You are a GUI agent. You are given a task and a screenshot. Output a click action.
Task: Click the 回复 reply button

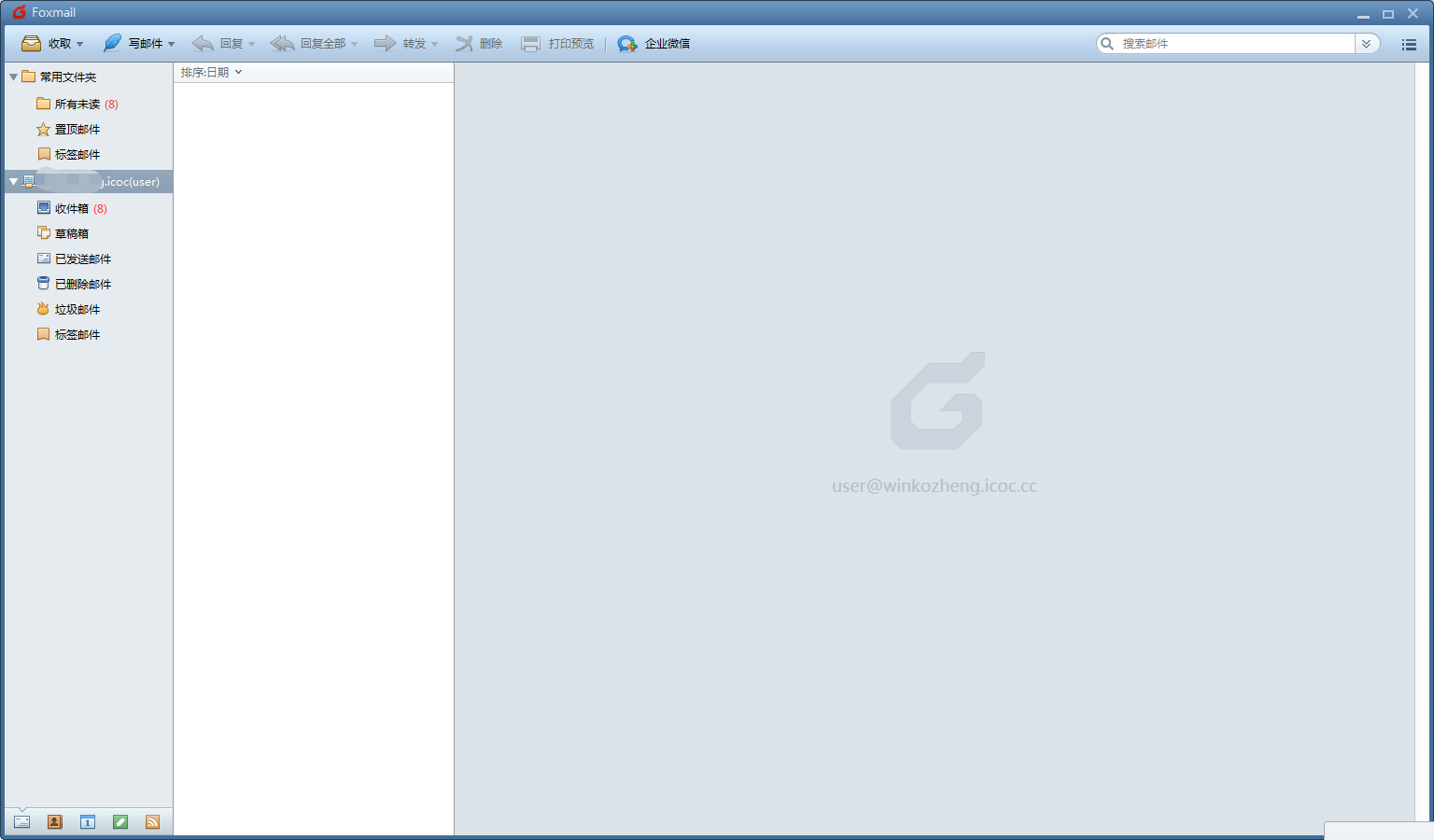click(217, 44)
